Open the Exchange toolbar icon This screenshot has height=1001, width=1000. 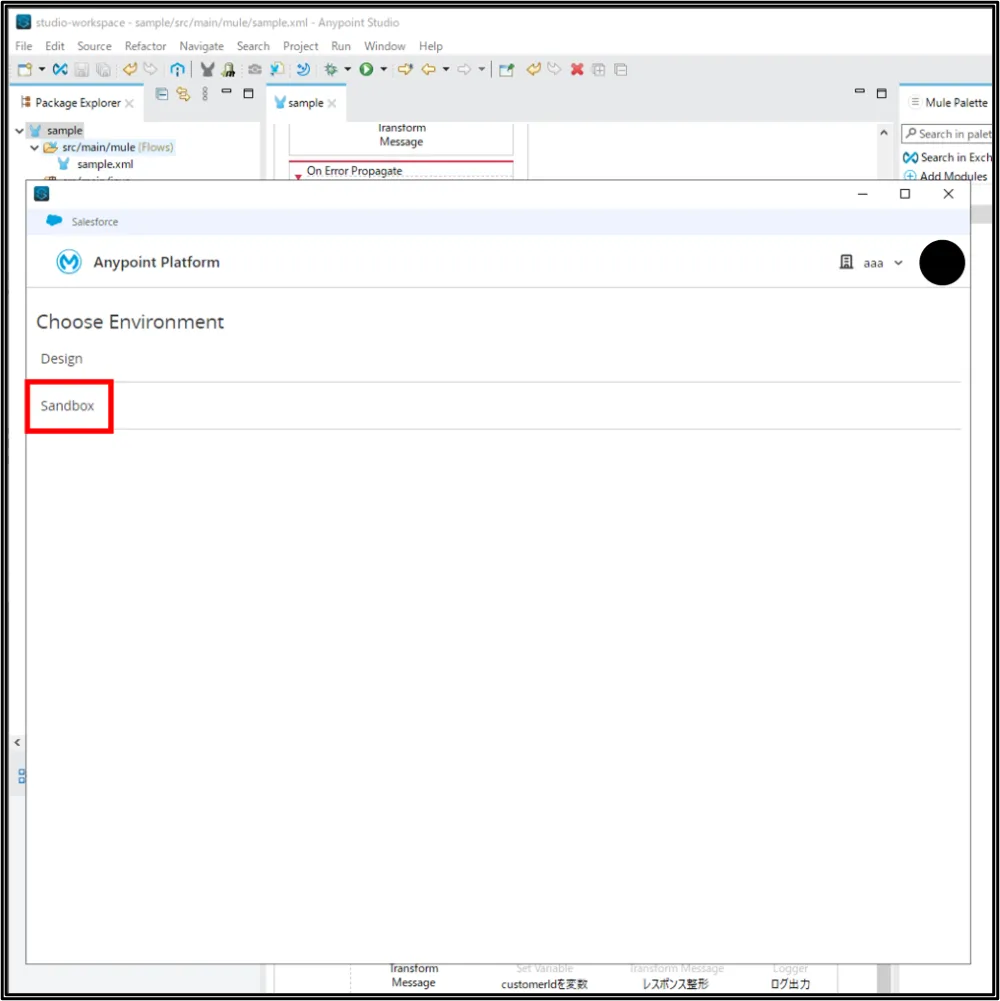coord(60,70)
